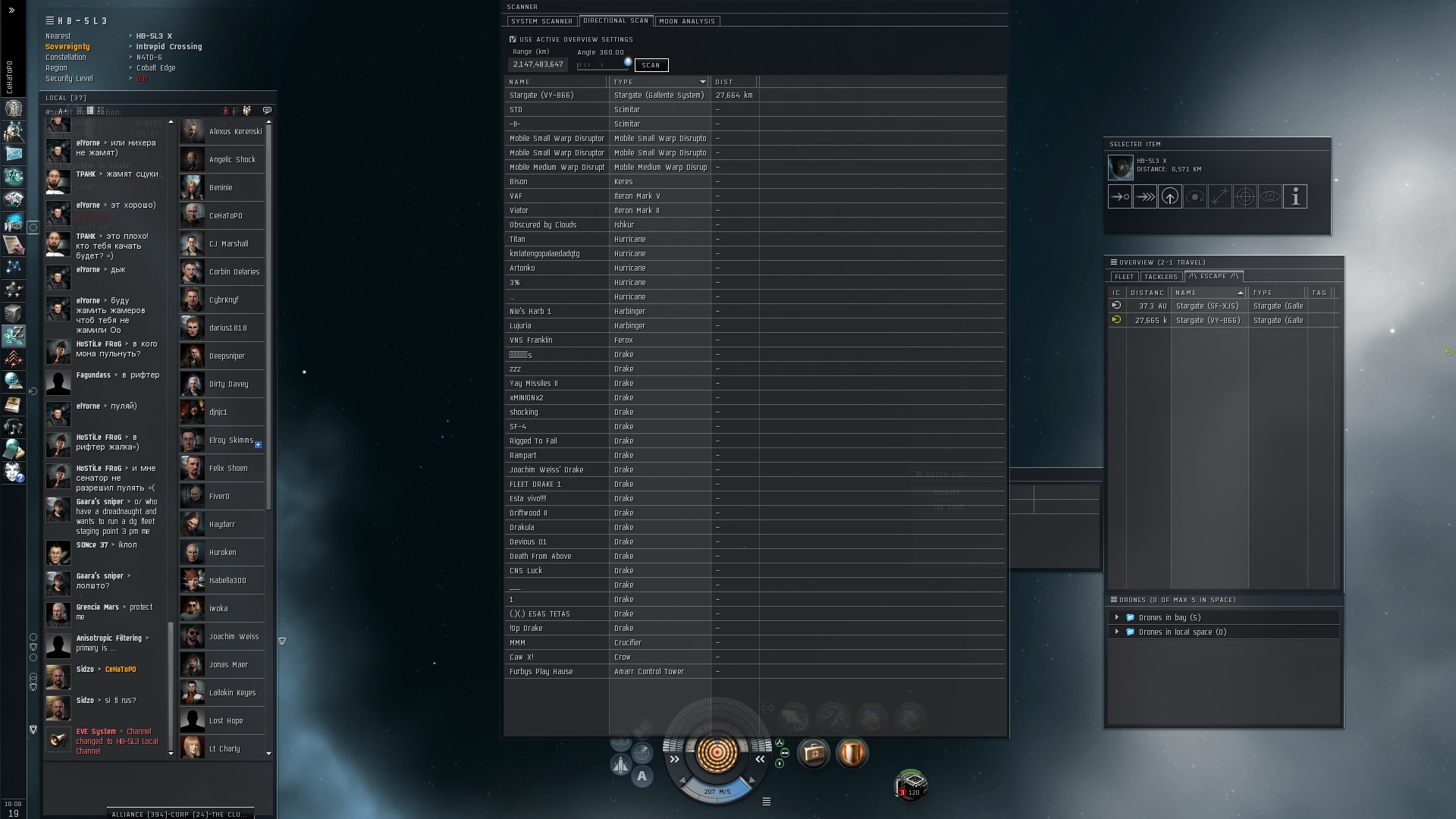Select Stargate (SF-XJS) in the overview

1207,306
